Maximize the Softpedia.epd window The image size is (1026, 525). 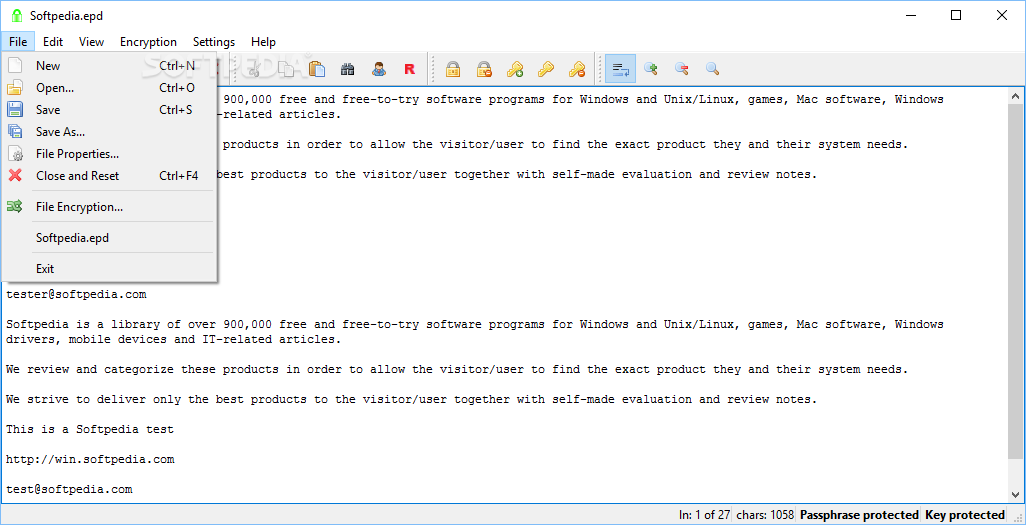956,16
